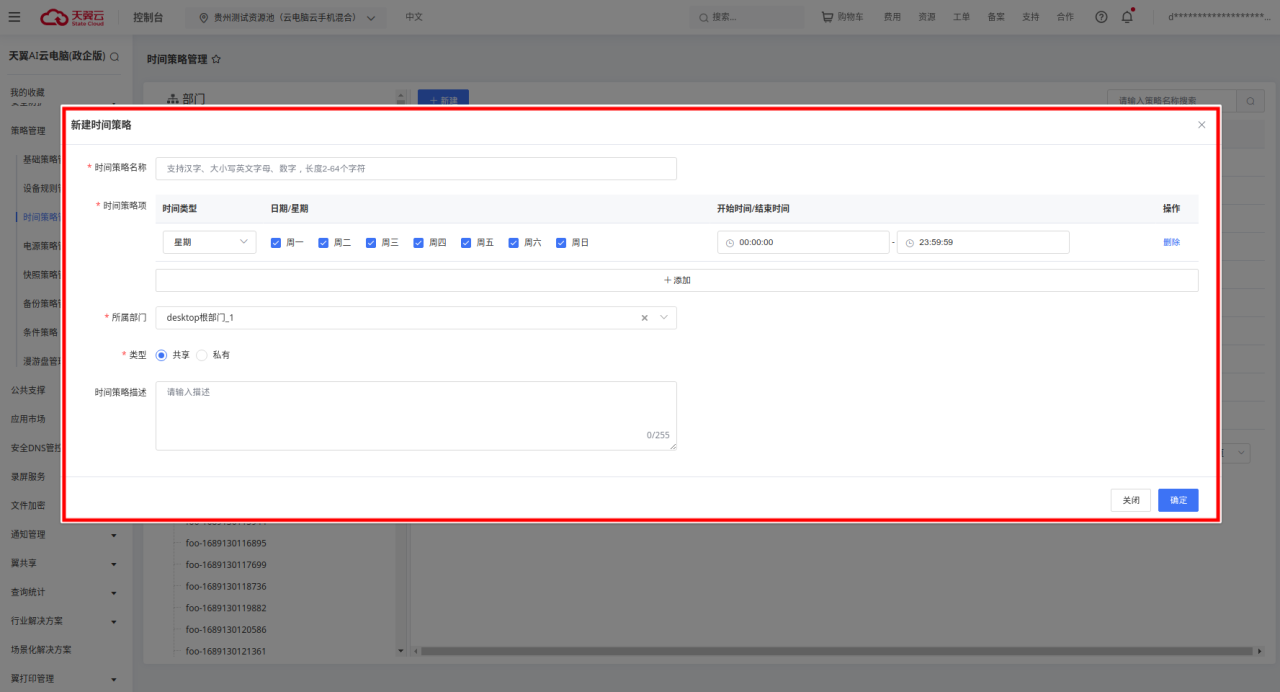Uncheck the 周一 checkbox

[276, 242]
